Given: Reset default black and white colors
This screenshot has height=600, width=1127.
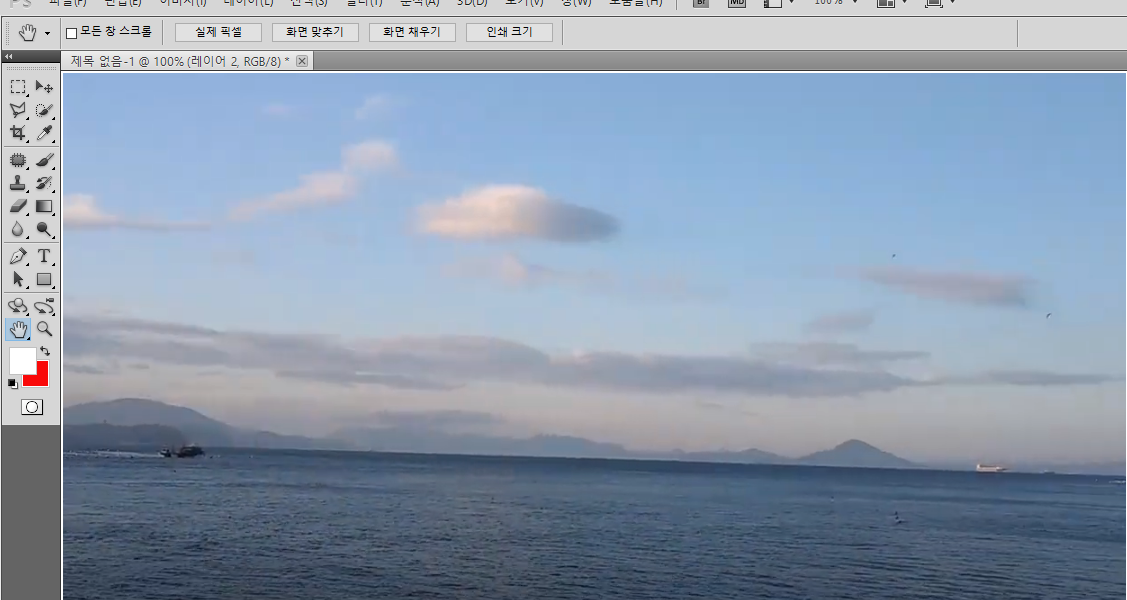Looking at the screenshot, I should (x=12, y=384).
